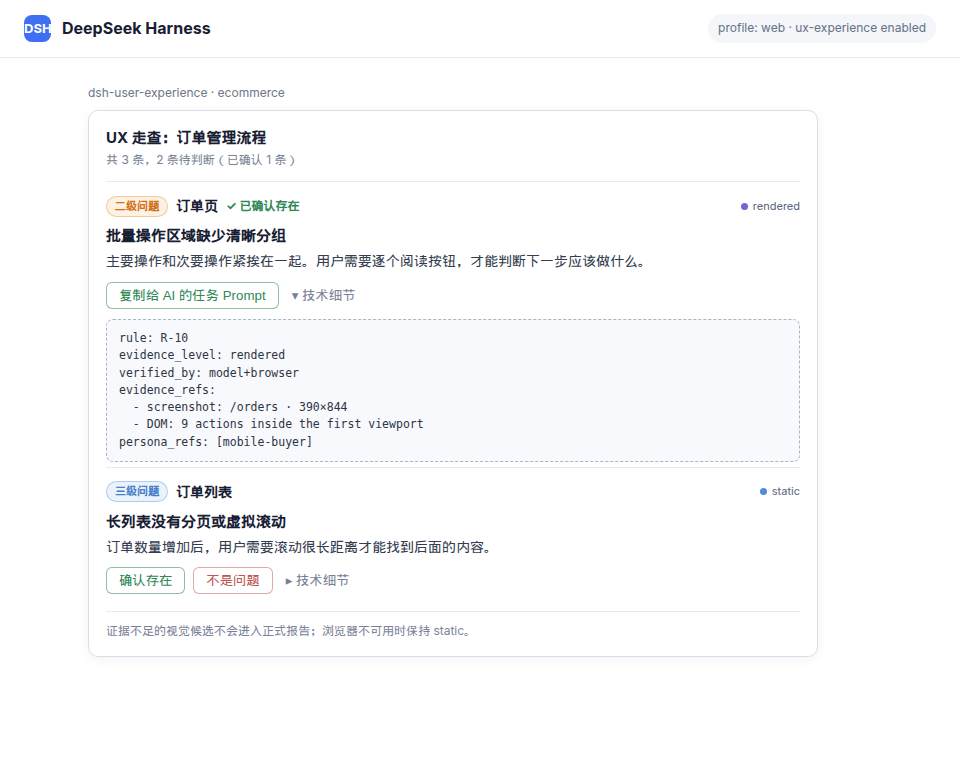Click the issue title 长列表没有分页或虚拟滚动
This screenshot has width=960, height=760.
click(x=196, y=522)
